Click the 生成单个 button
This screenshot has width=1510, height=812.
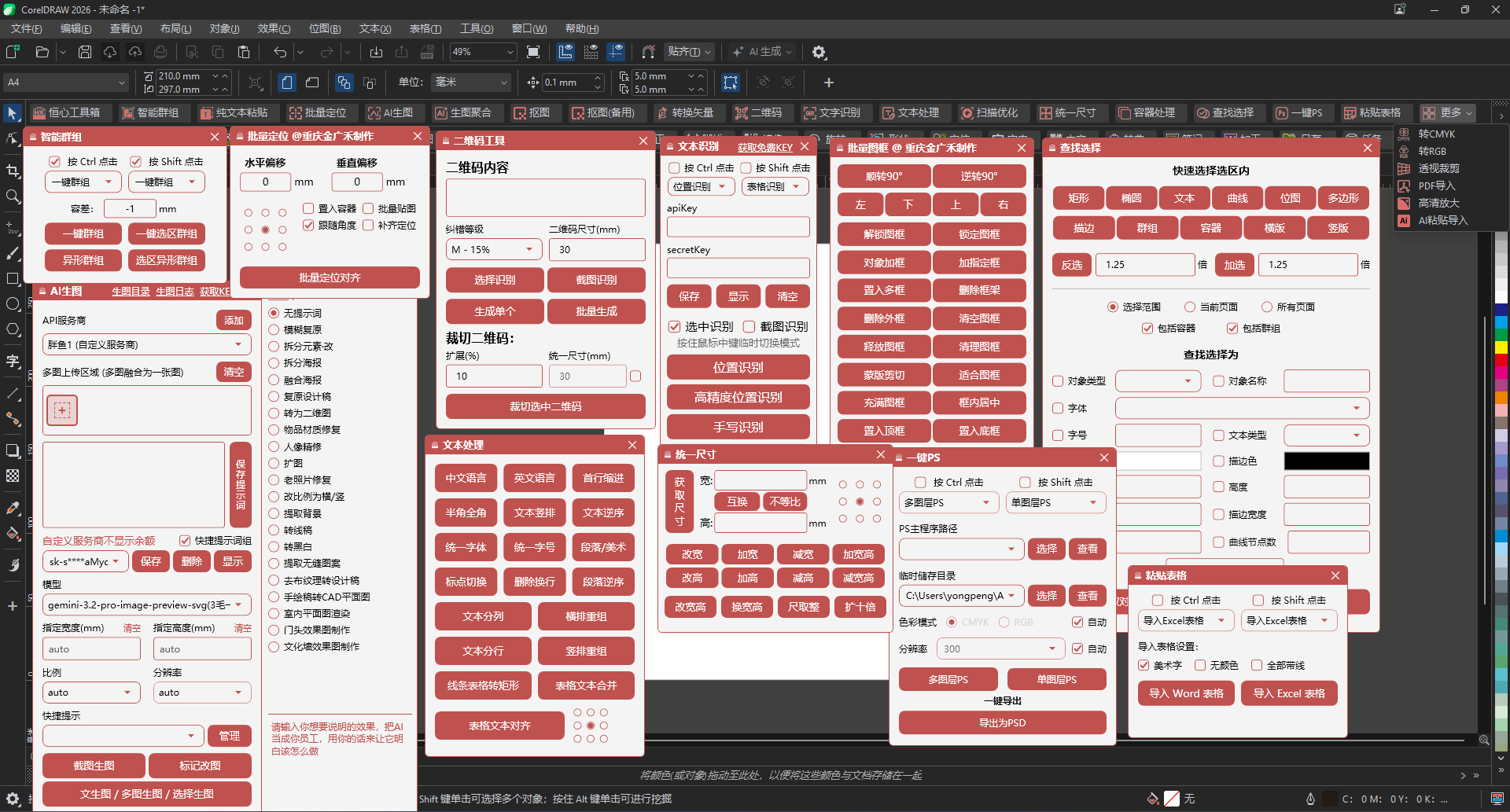pos(495,311)
